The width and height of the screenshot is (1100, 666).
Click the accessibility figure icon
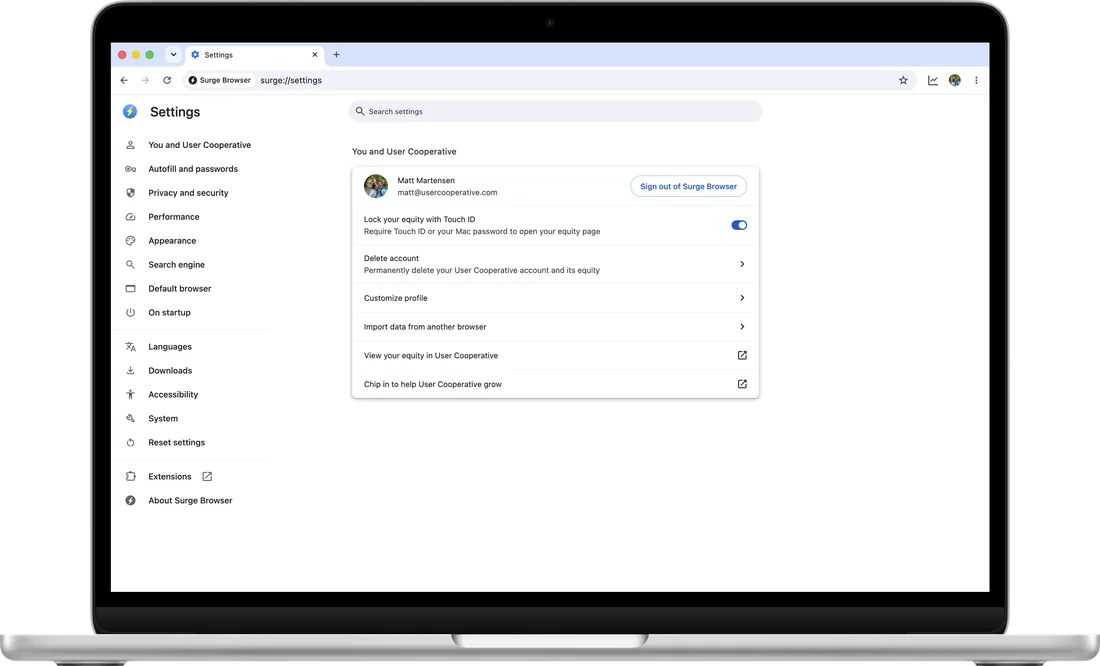[x=130, y=394]
